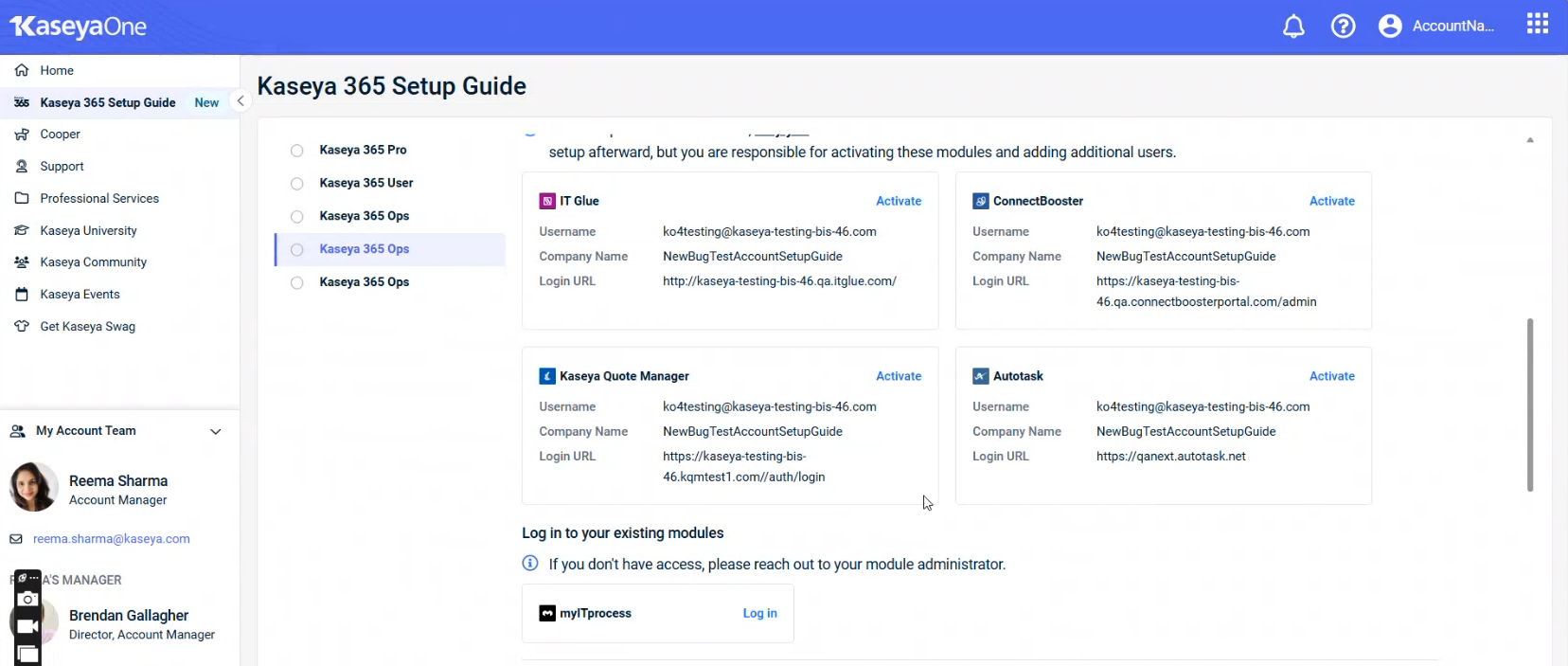Select the highlighted Kaseya 365 Ops radio button

297,250
